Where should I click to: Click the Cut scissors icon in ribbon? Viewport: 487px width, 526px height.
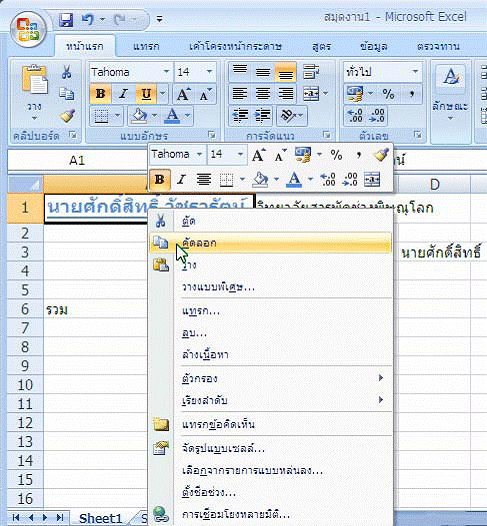click(67, 72)
